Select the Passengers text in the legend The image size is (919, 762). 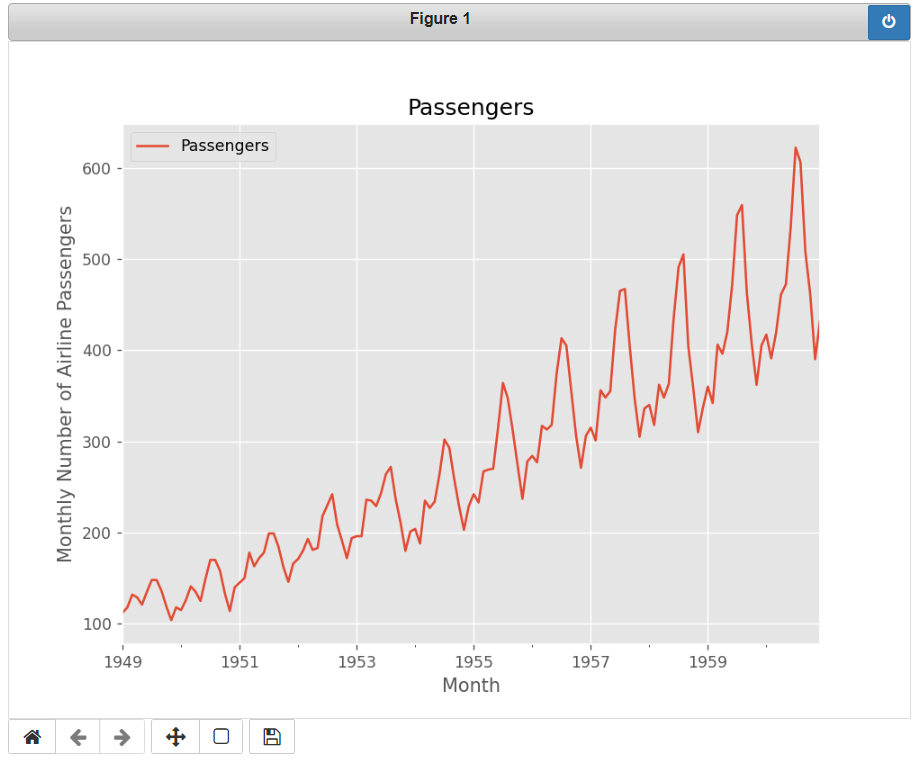[224, 146]
